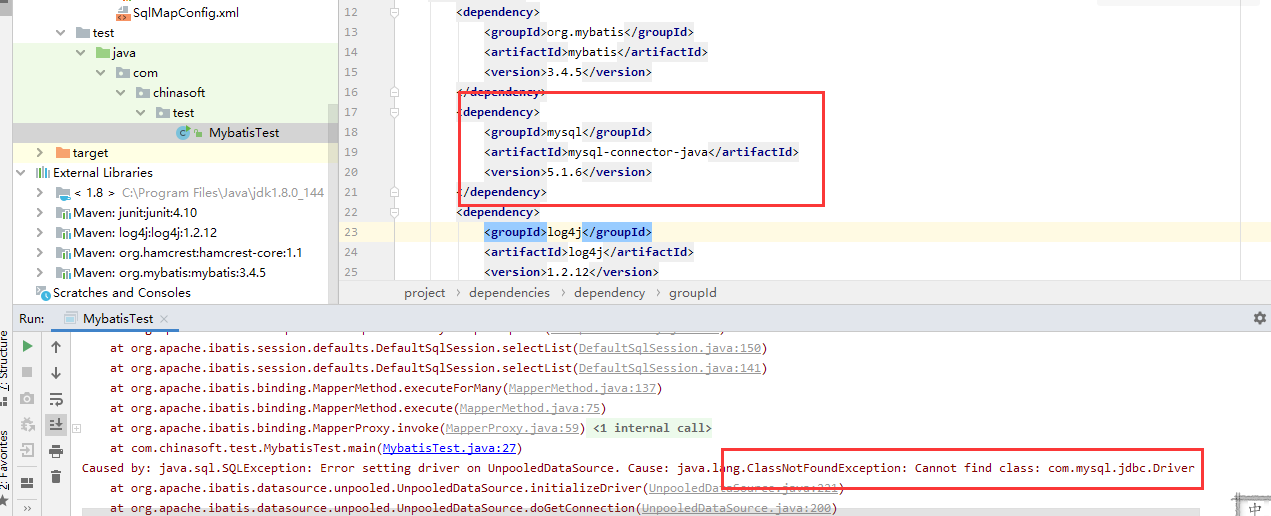Image resolution: width=1271 pixels, height=516 pixels.
Task: Click the bug-with-gear debugger attach icon
Action: pyautogui.click(x=28, y=424)
